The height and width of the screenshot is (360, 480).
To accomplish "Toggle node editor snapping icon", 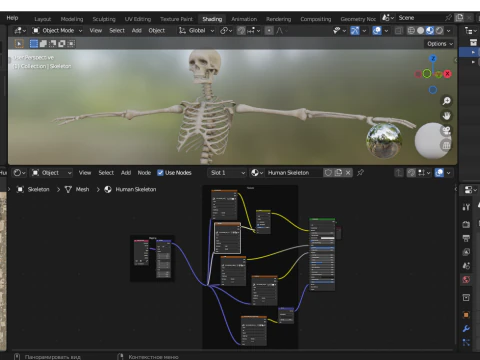I will [x=411, y=173].
